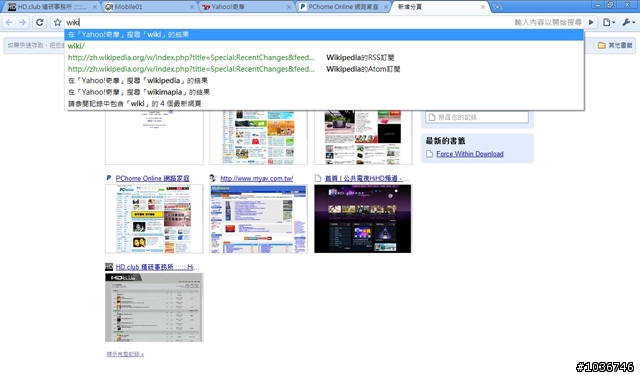Click the address bar containing wiki
Image resolution: width=640 pixels, height=375 pixels.
(324, 22)
